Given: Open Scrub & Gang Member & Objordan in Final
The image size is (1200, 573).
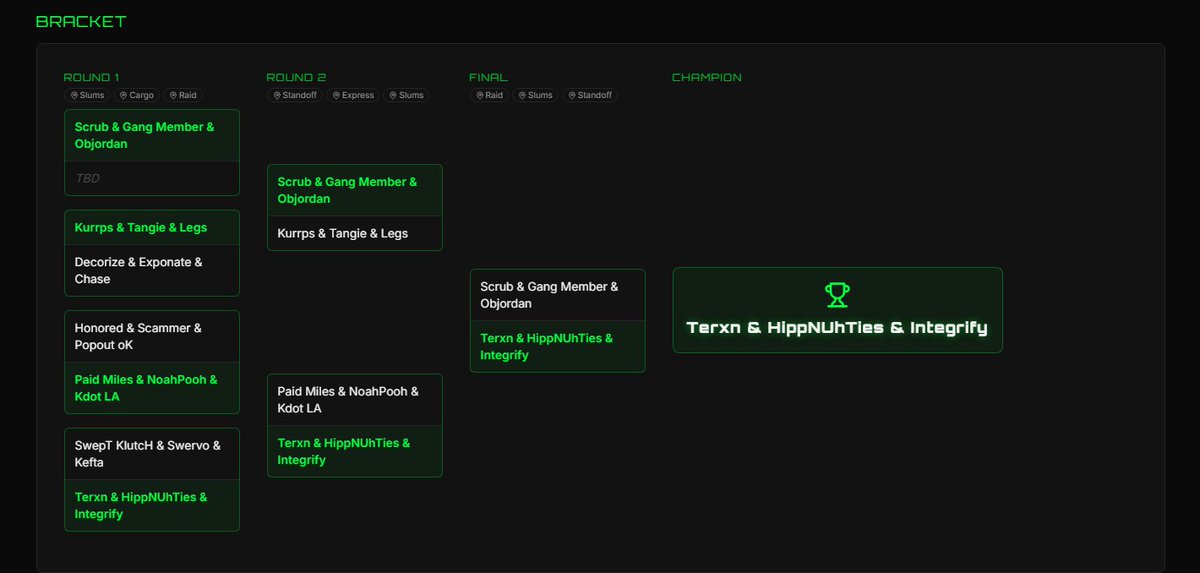Looking at the screenshot, I should click(558, 295).
